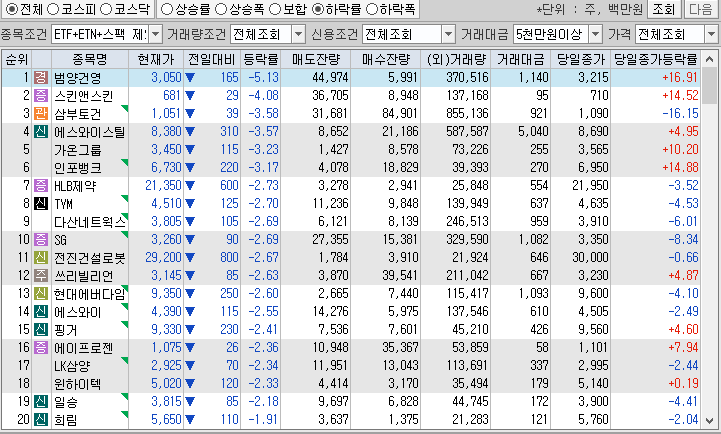This screenshot has height=434, width=721.
Task: Click the vertical scrollbar thumb
Action: [x=710, y=85]
